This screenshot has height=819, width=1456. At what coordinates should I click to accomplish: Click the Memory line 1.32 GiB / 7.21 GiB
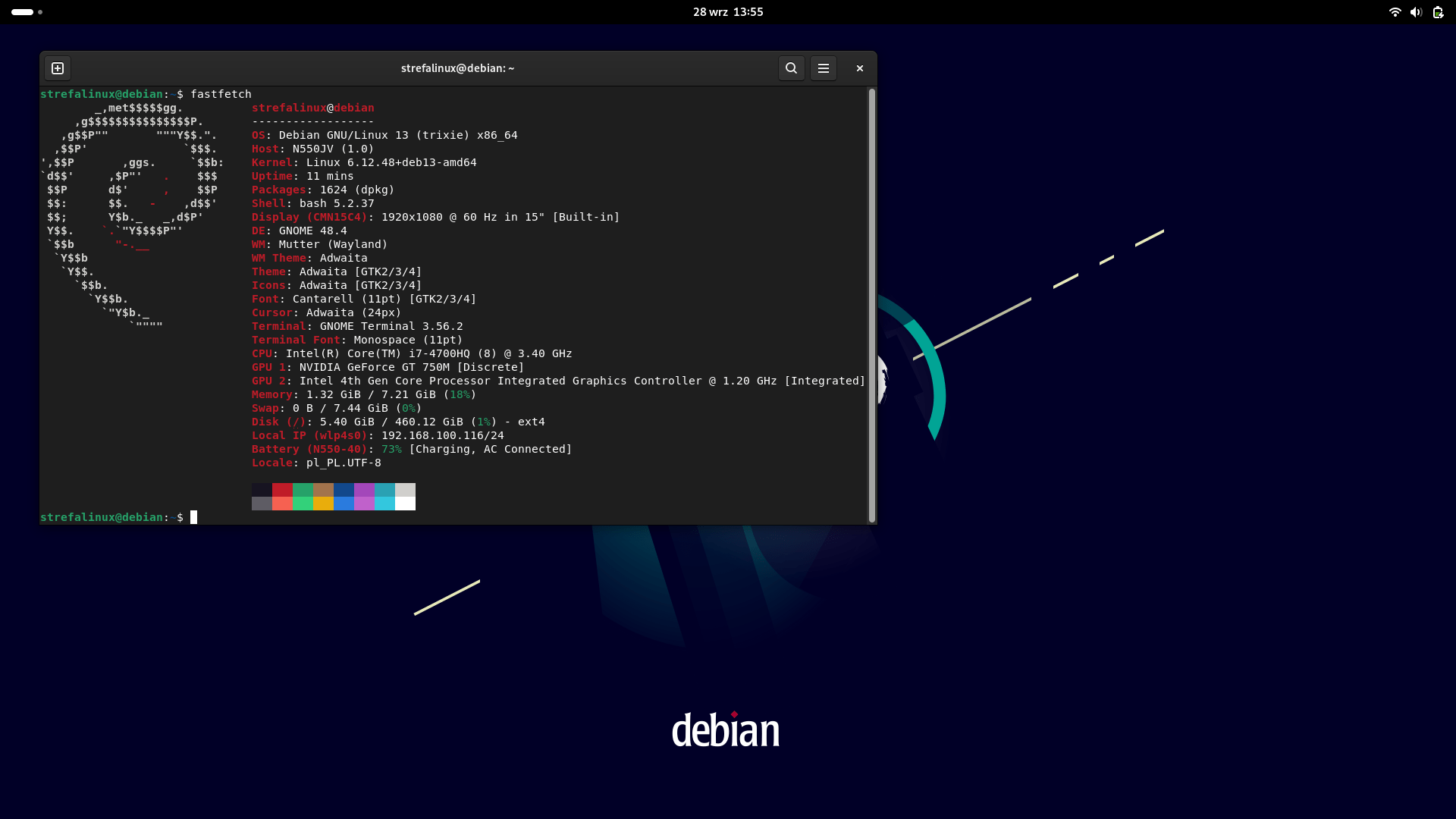pyautogui.click(x=364, y=394)
